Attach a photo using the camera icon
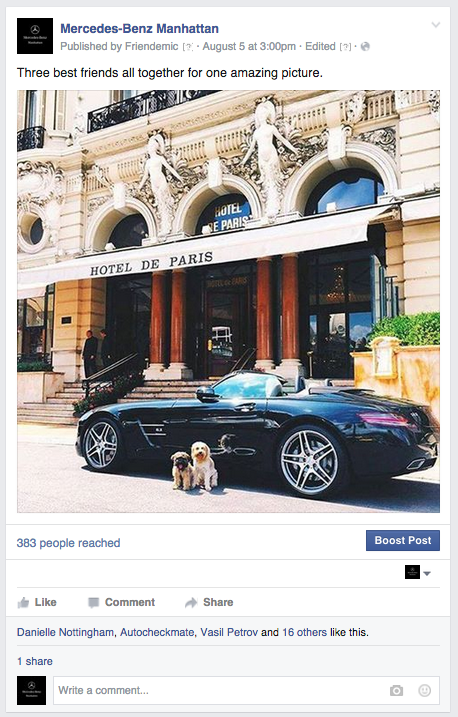458x717 pixels. [396, 690]
